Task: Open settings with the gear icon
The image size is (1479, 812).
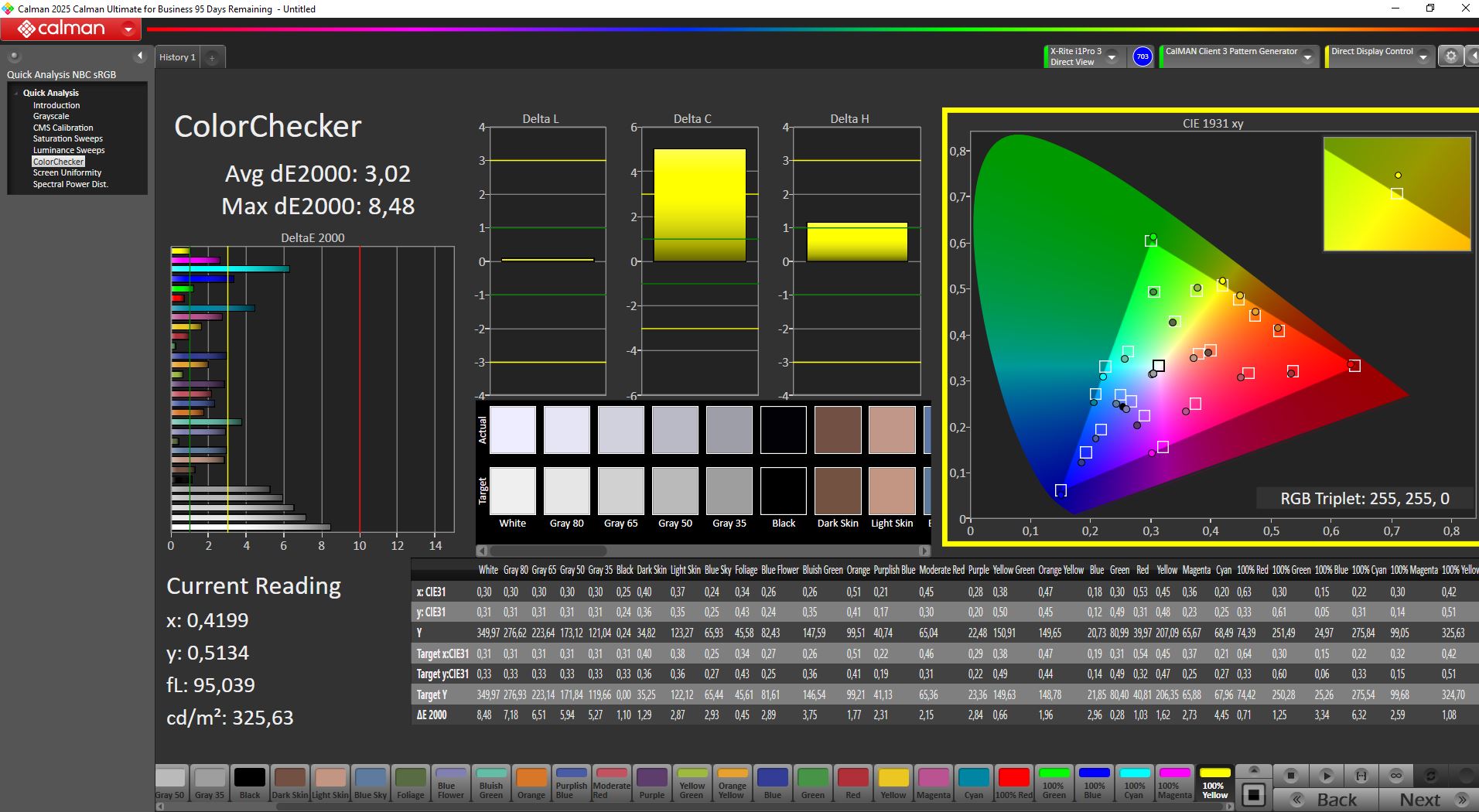Action: click(x=1450, y=56)
